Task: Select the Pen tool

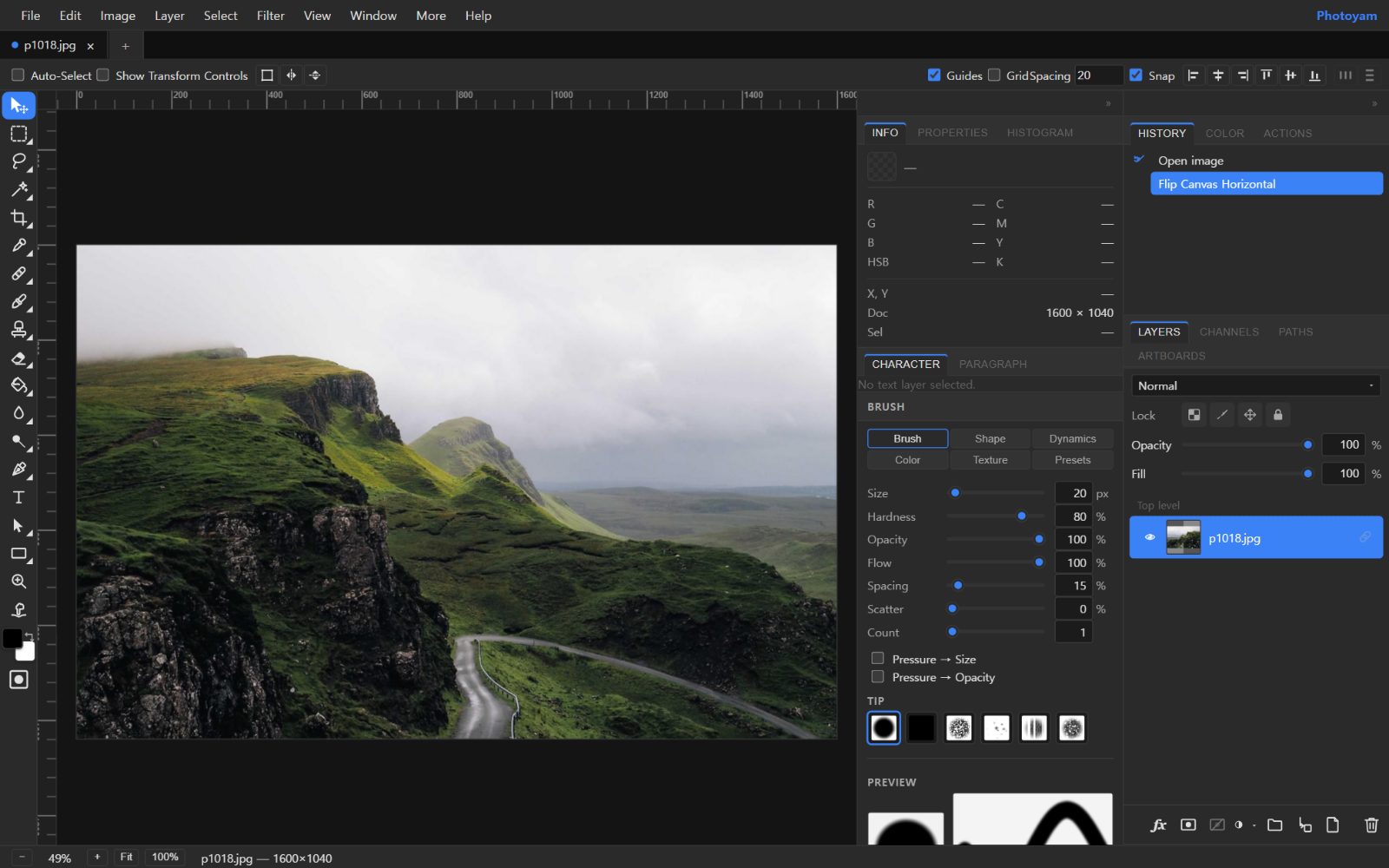Action: tap(18, 470)
